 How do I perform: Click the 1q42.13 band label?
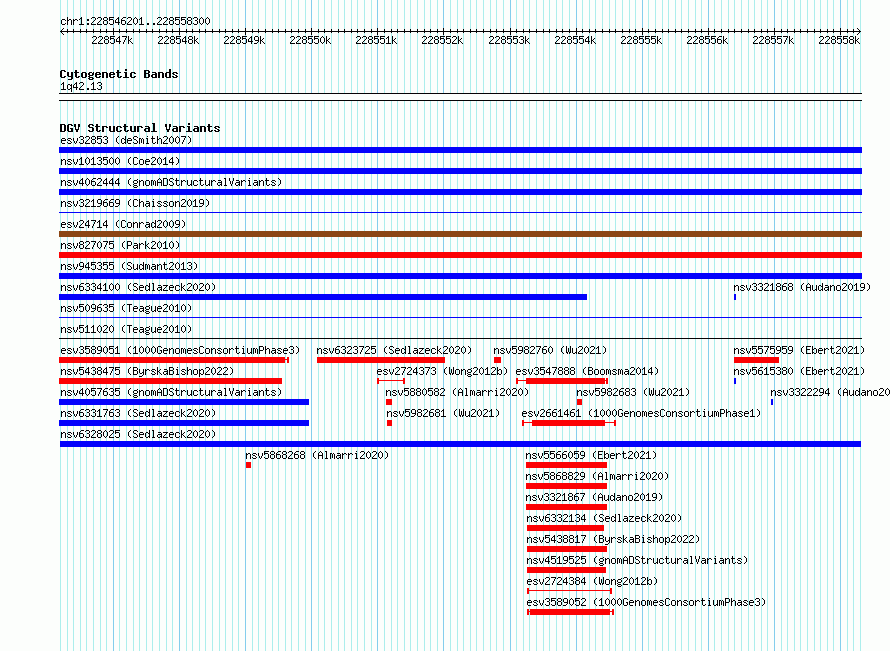(81, 86)
